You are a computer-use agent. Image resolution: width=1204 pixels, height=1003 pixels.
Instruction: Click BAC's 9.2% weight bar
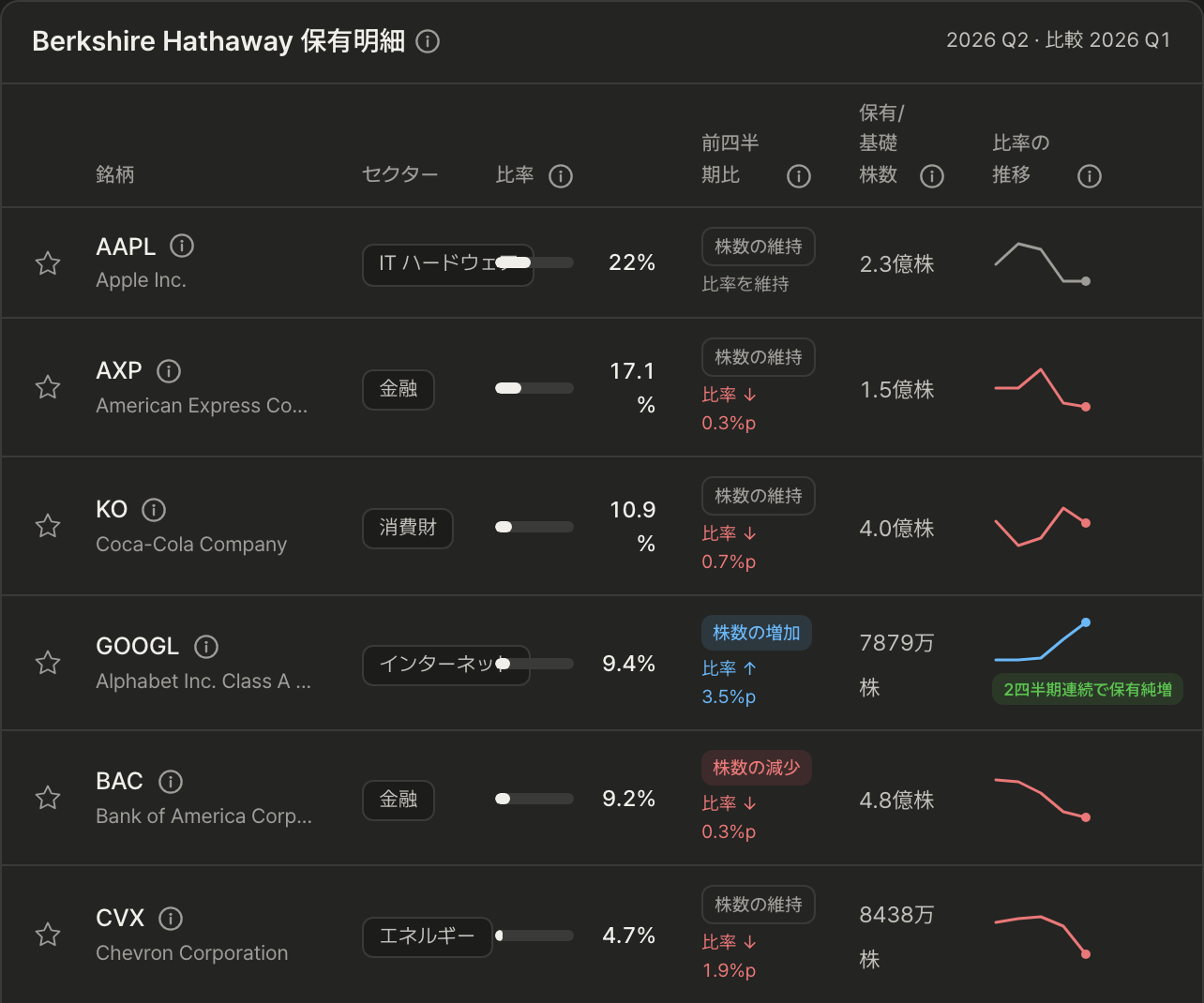[x=534, y=799]
